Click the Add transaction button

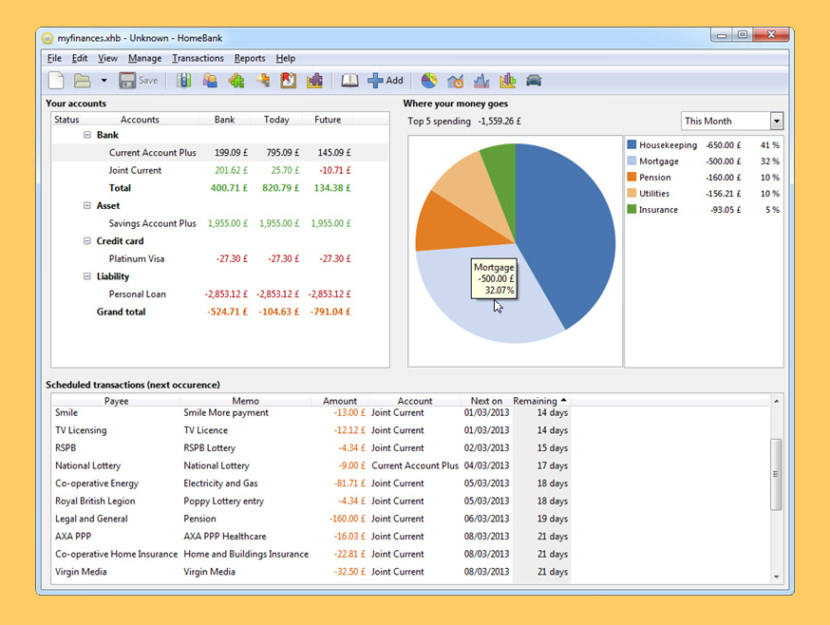[x=386, y=80]
